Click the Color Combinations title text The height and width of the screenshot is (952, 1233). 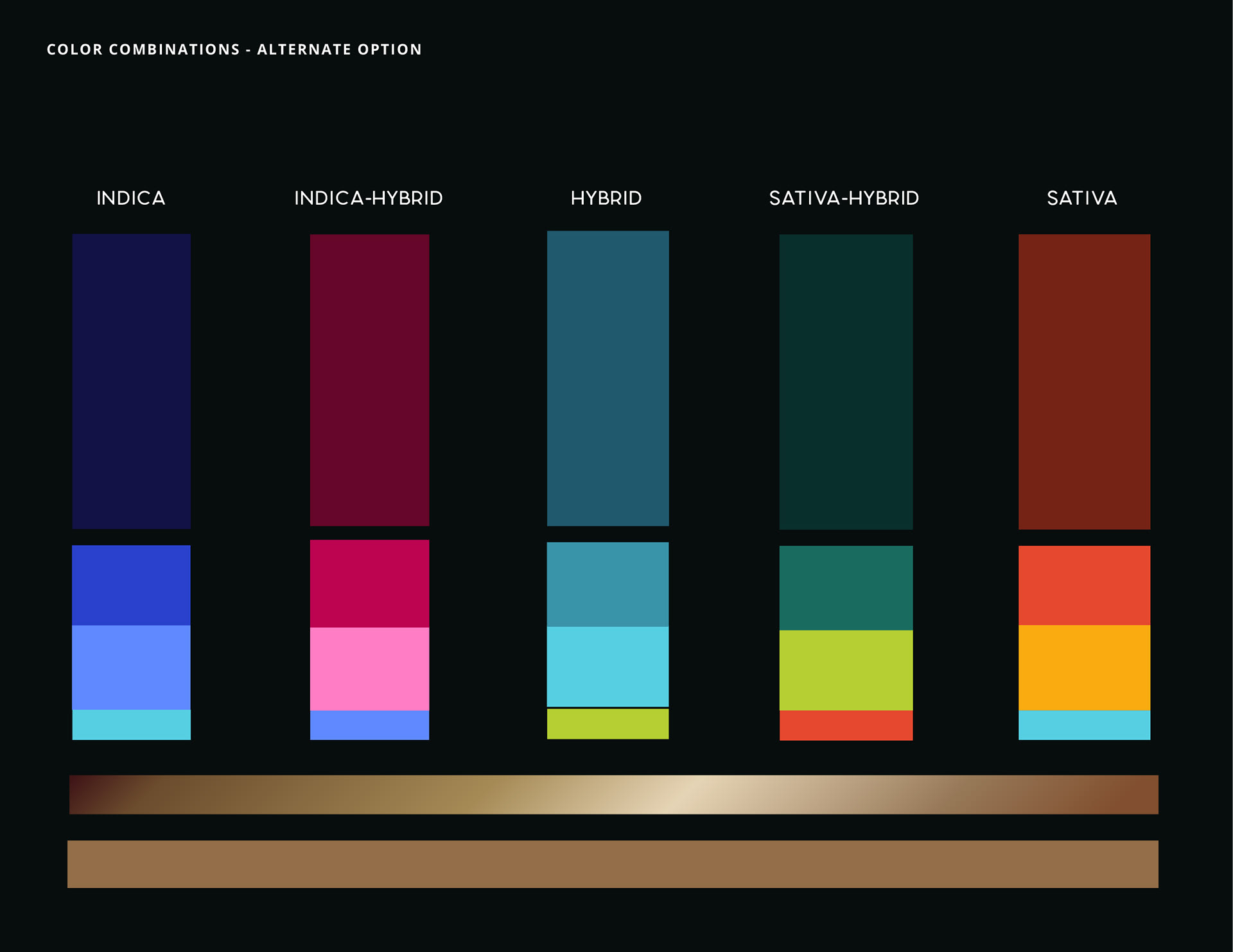(x=234, y=49)
